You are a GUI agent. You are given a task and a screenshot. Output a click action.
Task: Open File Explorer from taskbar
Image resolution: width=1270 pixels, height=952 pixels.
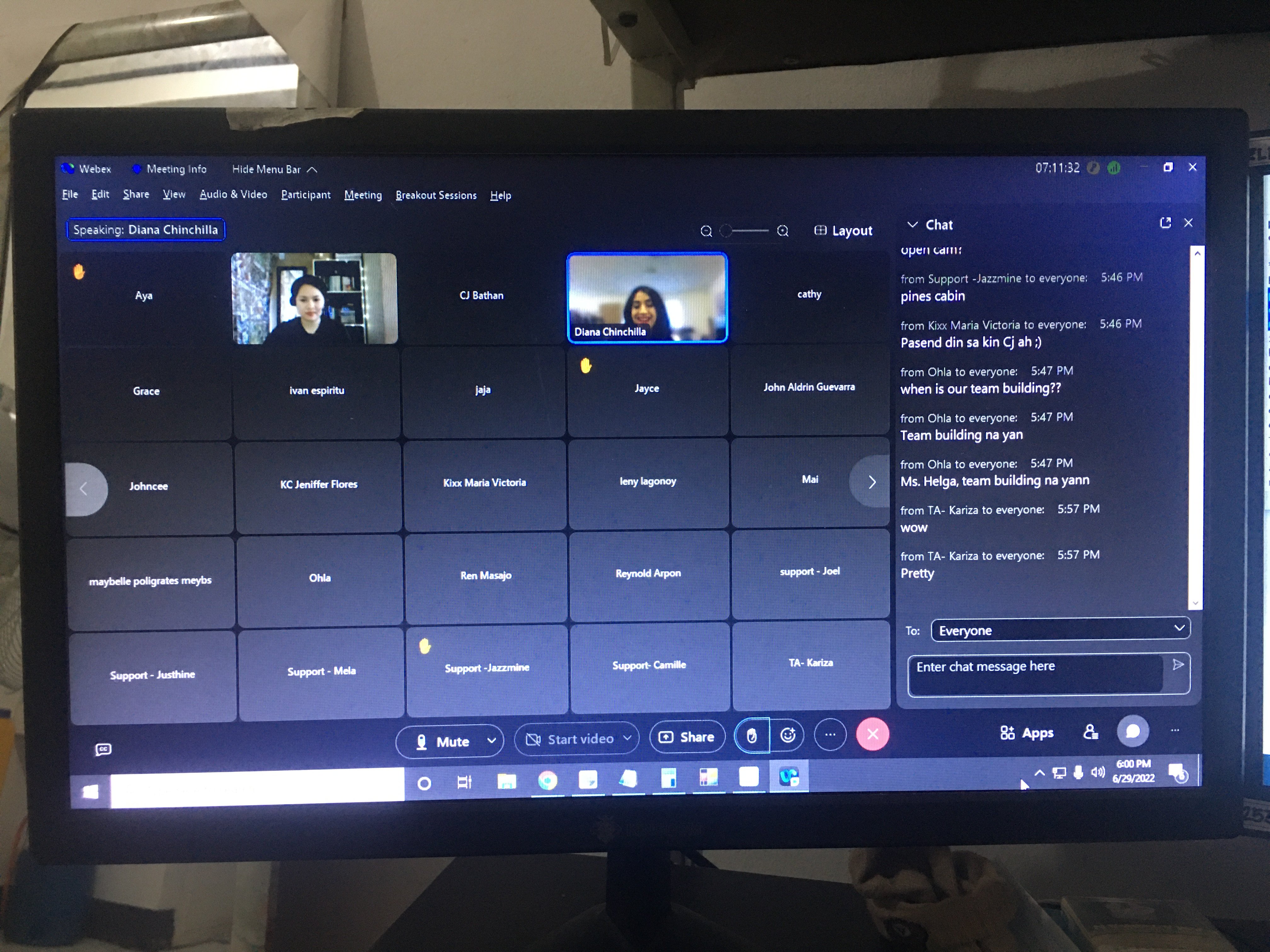506,781
